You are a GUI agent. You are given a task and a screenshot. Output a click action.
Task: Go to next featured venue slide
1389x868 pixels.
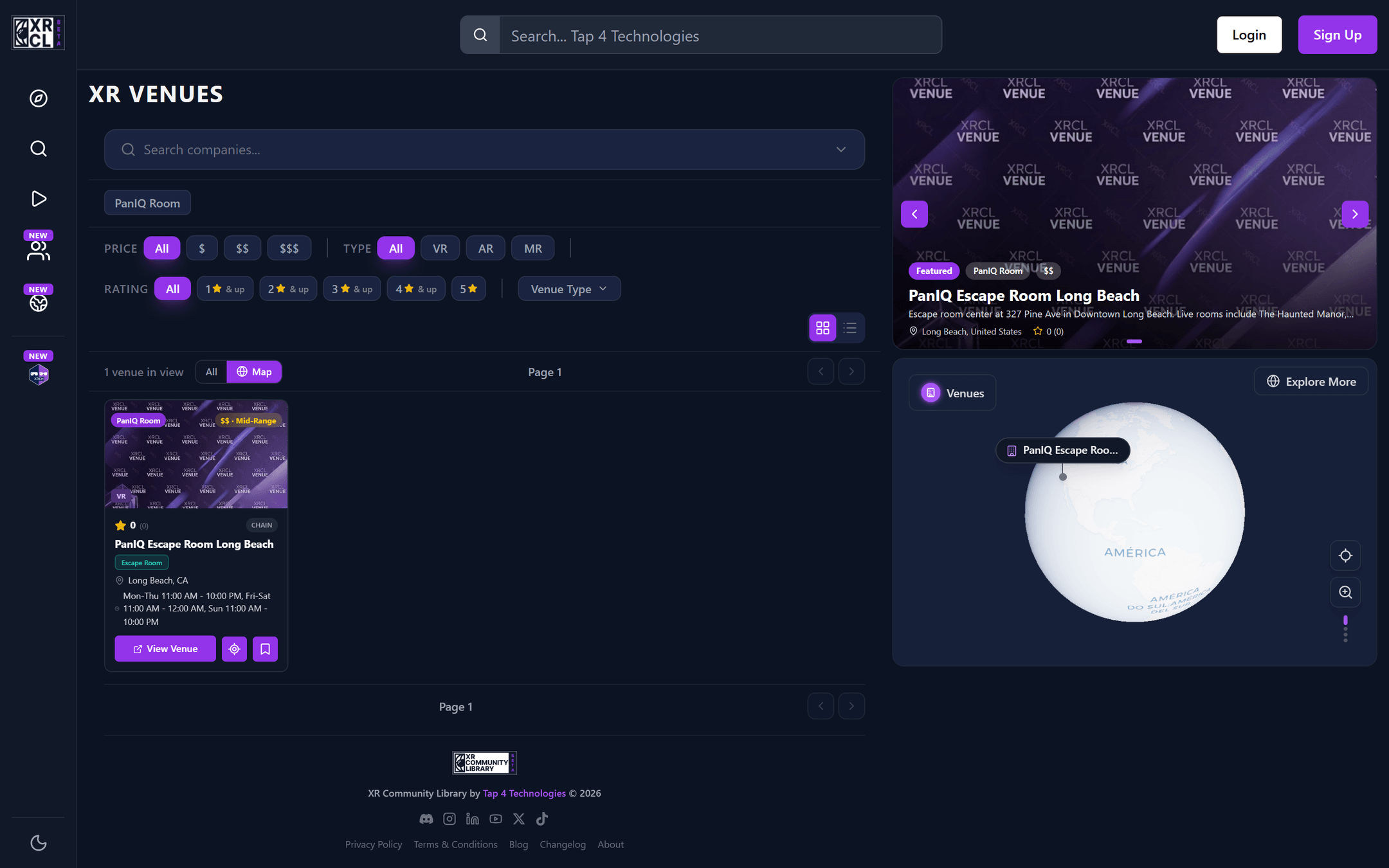click(1355, 214)
